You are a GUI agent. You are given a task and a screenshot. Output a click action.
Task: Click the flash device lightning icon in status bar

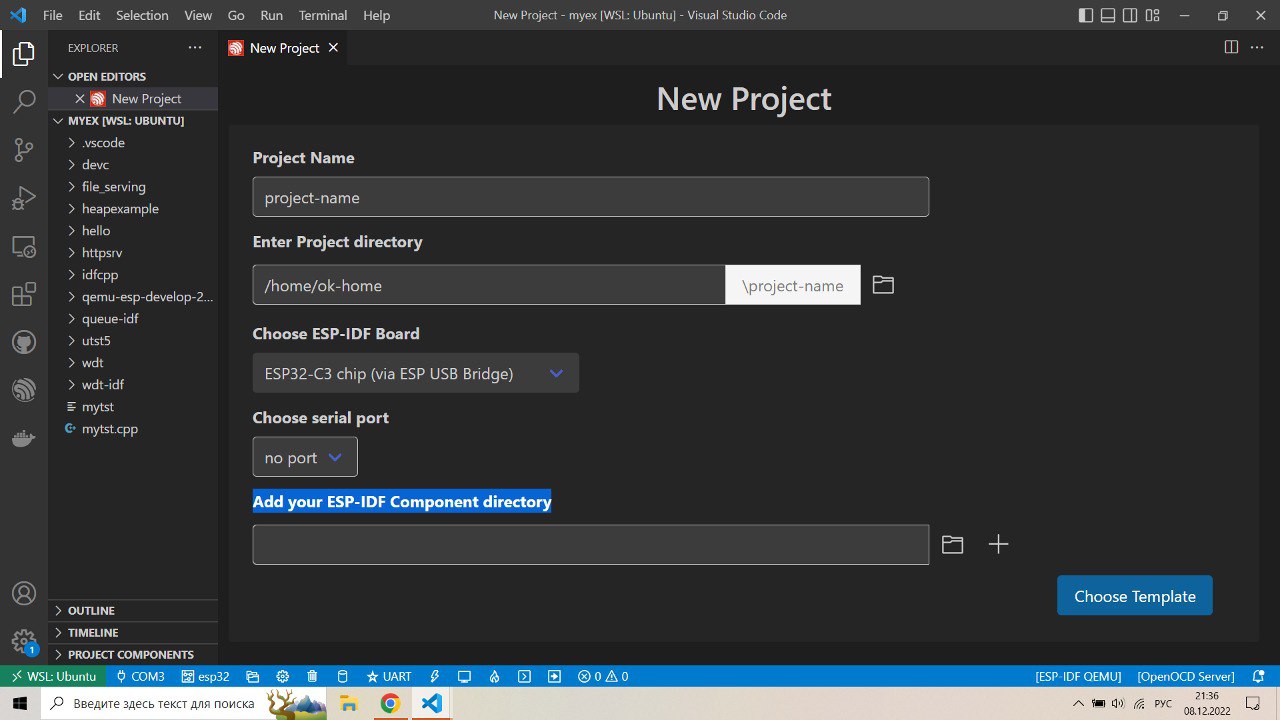434,676
